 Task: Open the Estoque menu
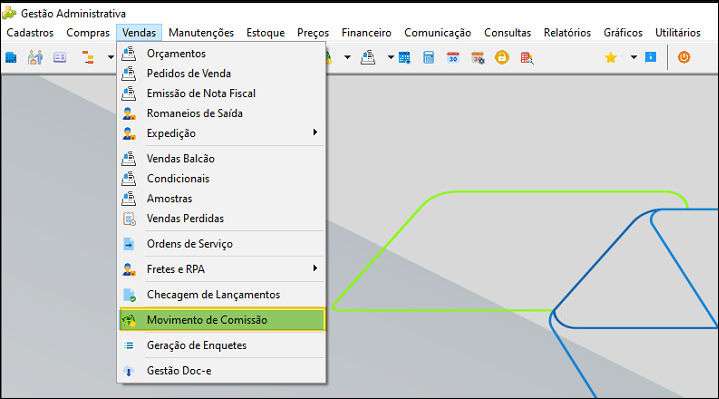pos(265,33)
